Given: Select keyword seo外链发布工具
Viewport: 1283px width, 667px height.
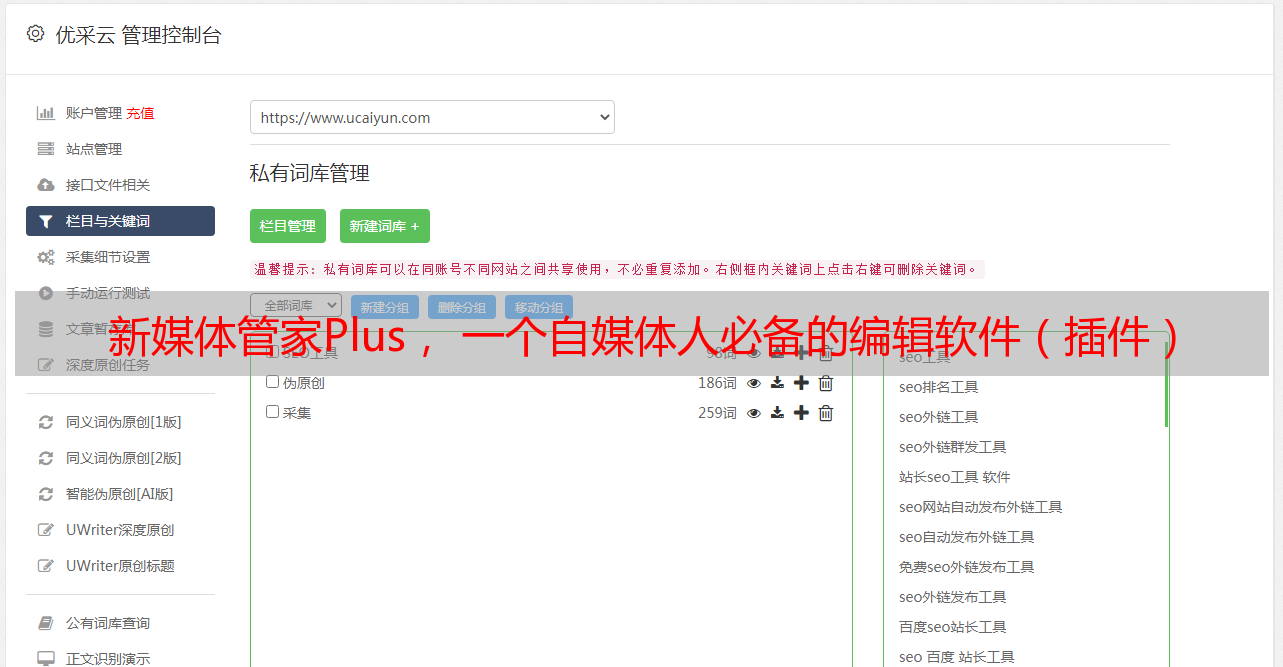Looking at the screenshot, I should 953,597.
